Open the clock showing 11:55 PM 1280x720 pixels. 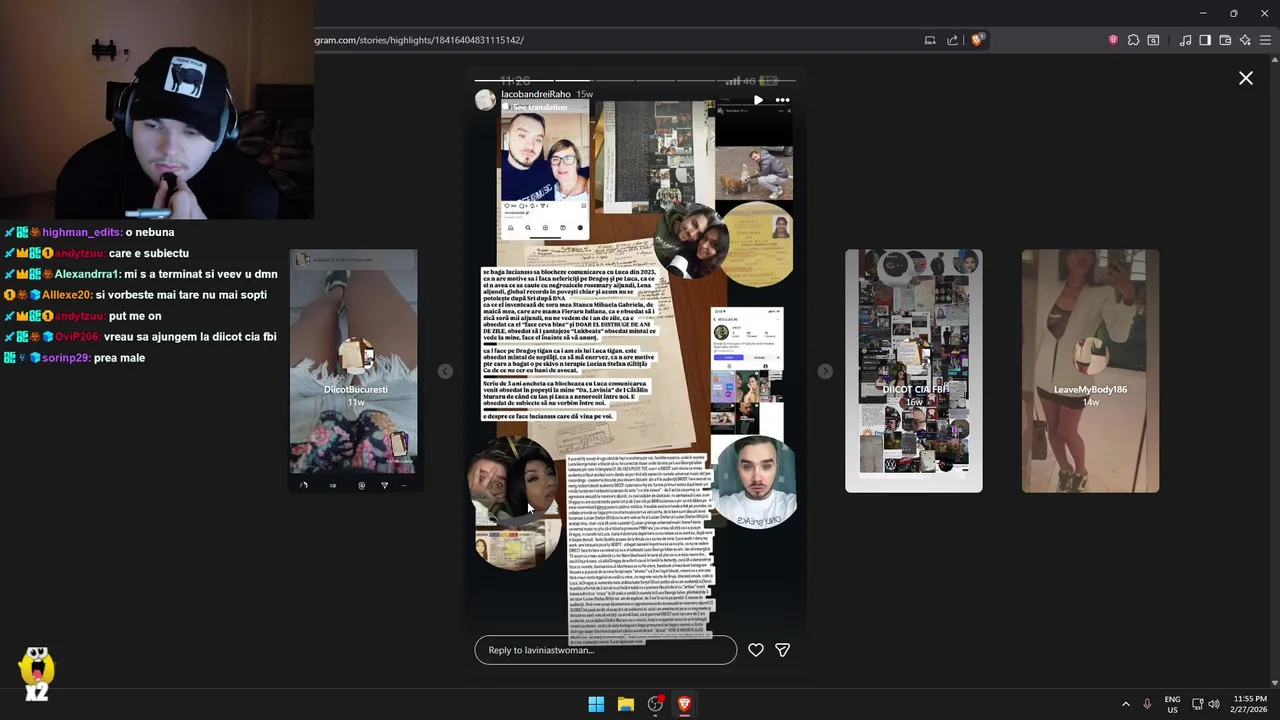pos(1249,704)
